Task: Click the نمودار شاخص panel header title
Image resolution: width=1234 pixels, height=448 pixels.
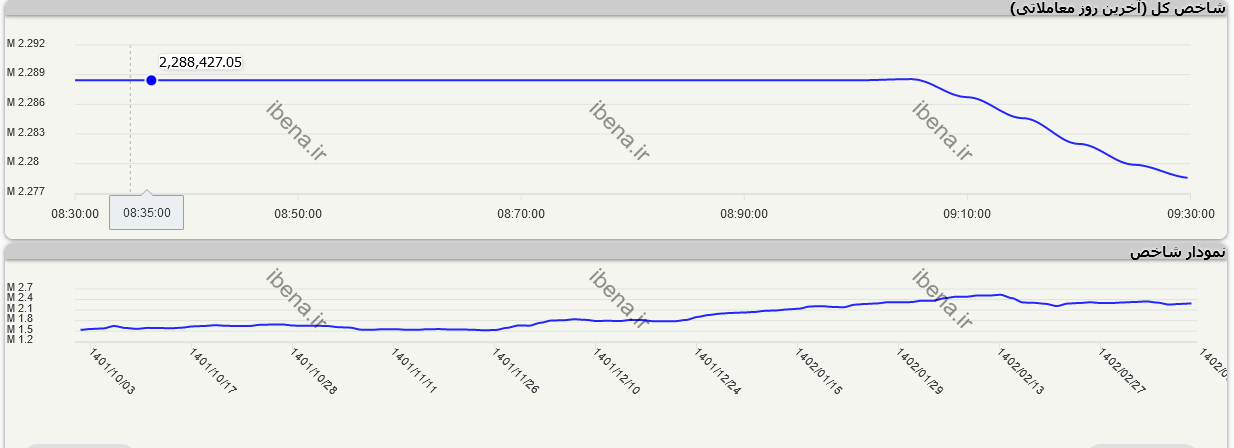Action: point(1177,252)
